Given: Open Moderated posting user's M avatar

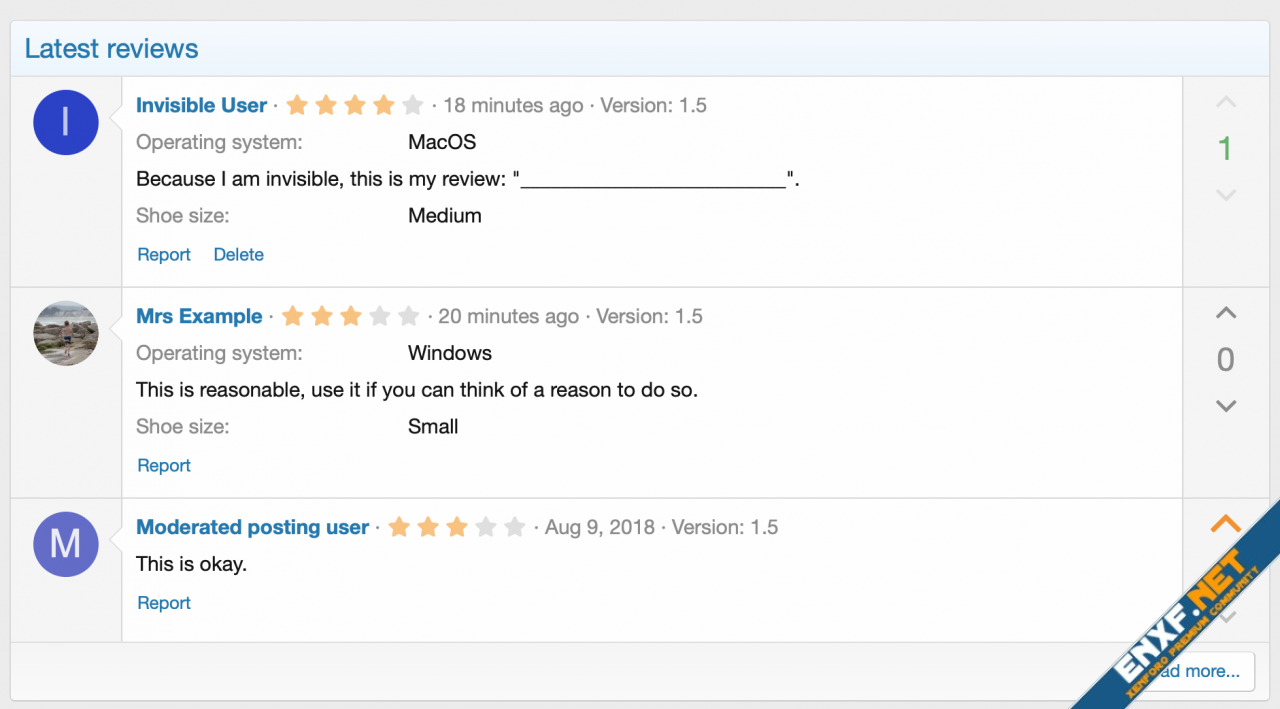Looking at the screenshot, I should click(66, 544).
